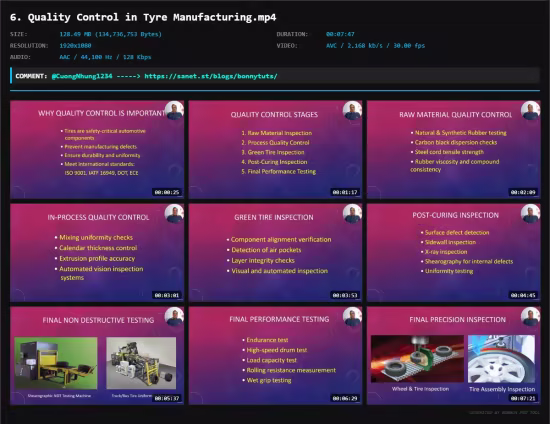This screenshot has height=424, width=550.
Task: Click the Carbon black dispersion checks bullet
Action: point(454,142)
